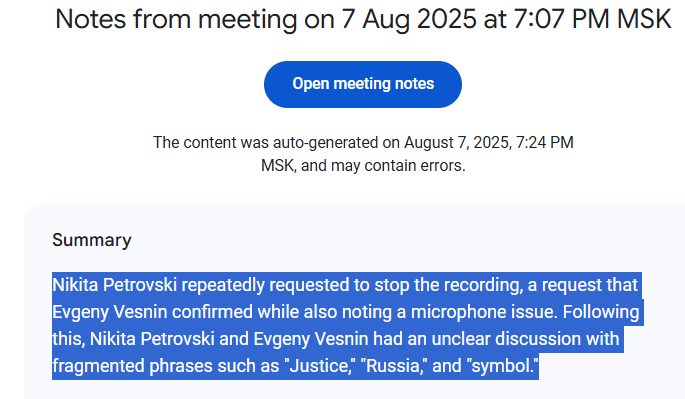
Task: Click the 'Notes from meeting' title heading
Action: 363,19
